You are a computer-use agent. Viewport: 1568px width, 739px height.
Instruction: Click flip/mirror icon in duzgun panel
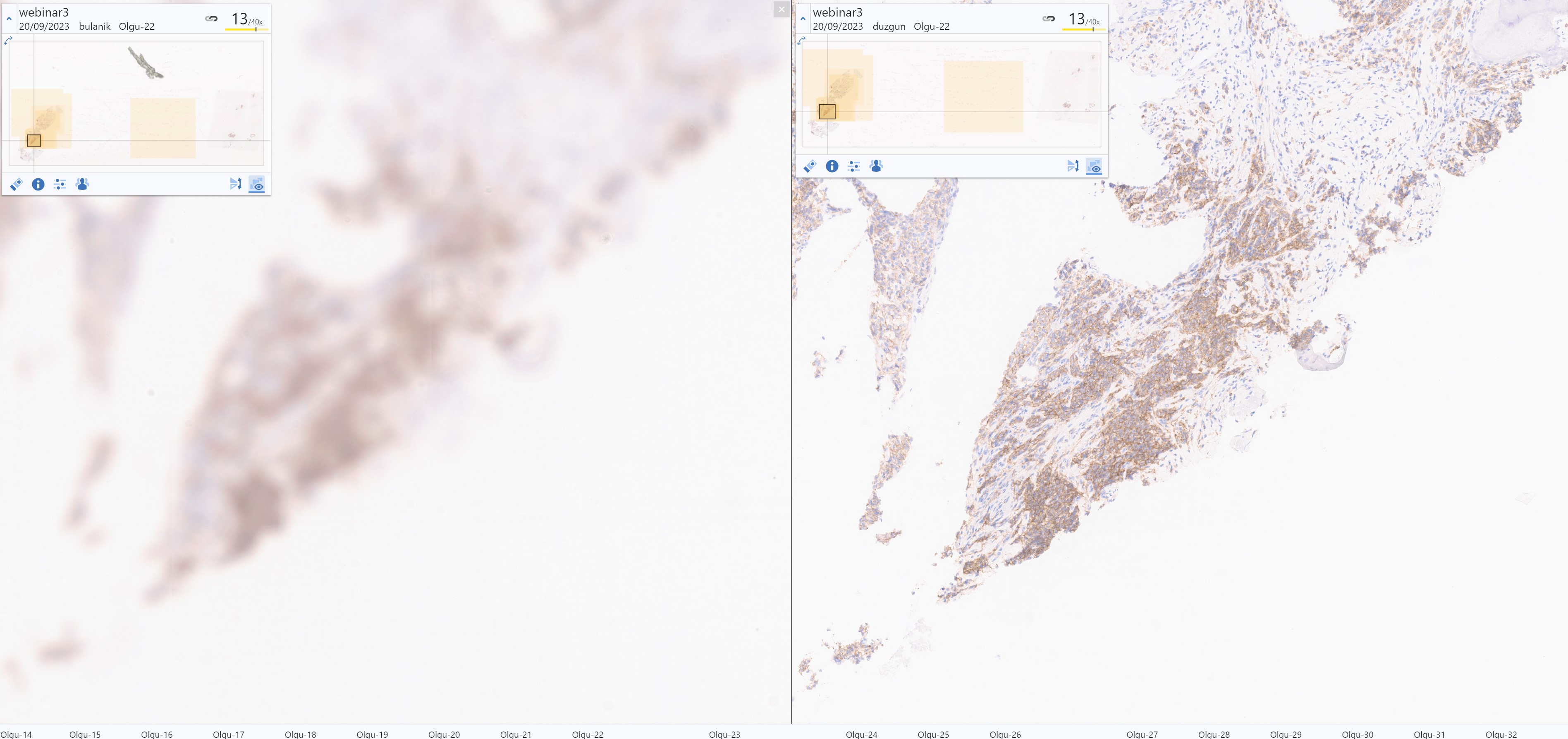click(1073, 166)
